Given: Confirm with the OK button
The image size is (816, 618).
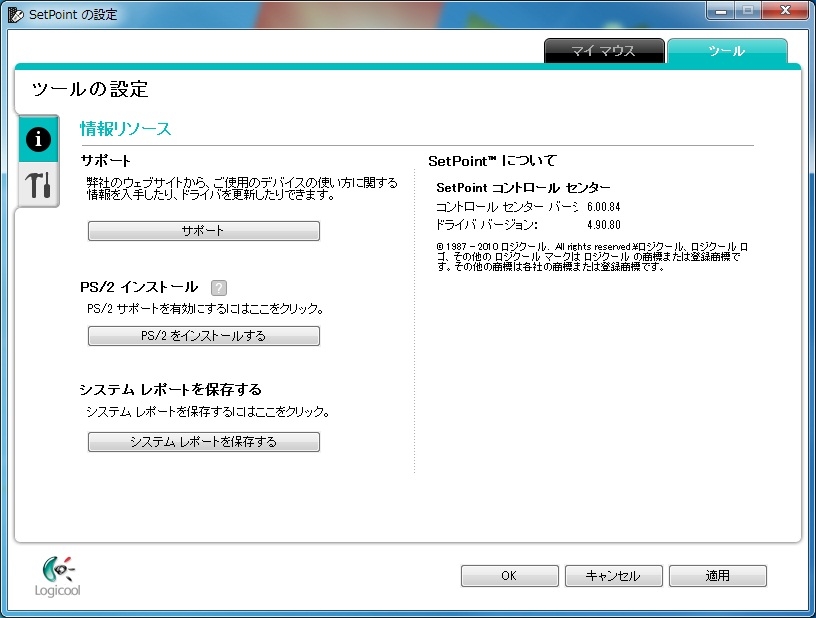Looking at the screenshot, I should pyautogui.click(x=509, y=576).
